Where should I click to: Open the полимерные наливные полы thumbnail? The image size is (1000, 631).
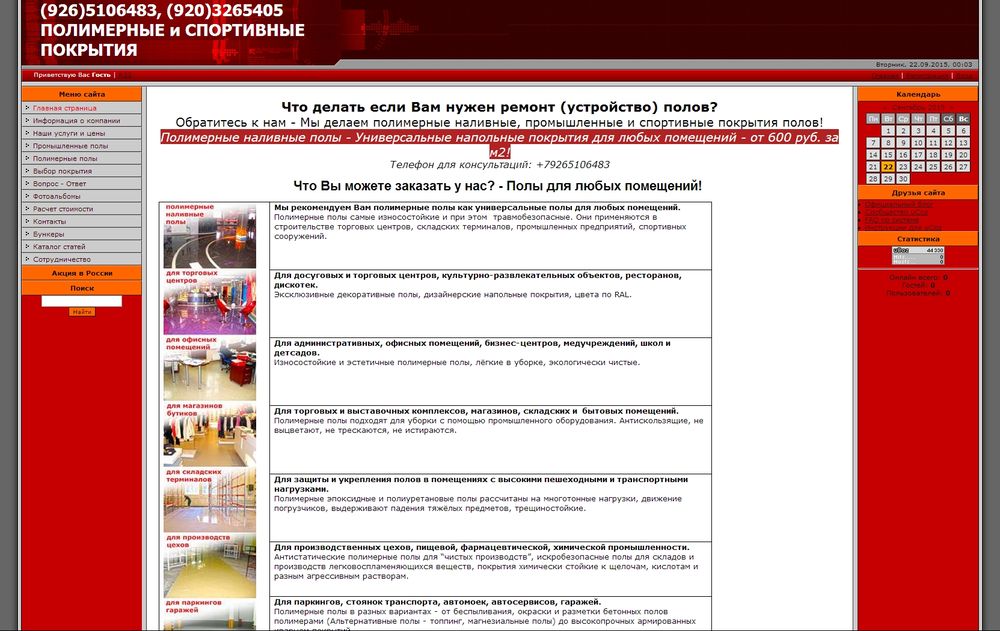(x=209, y=236)
